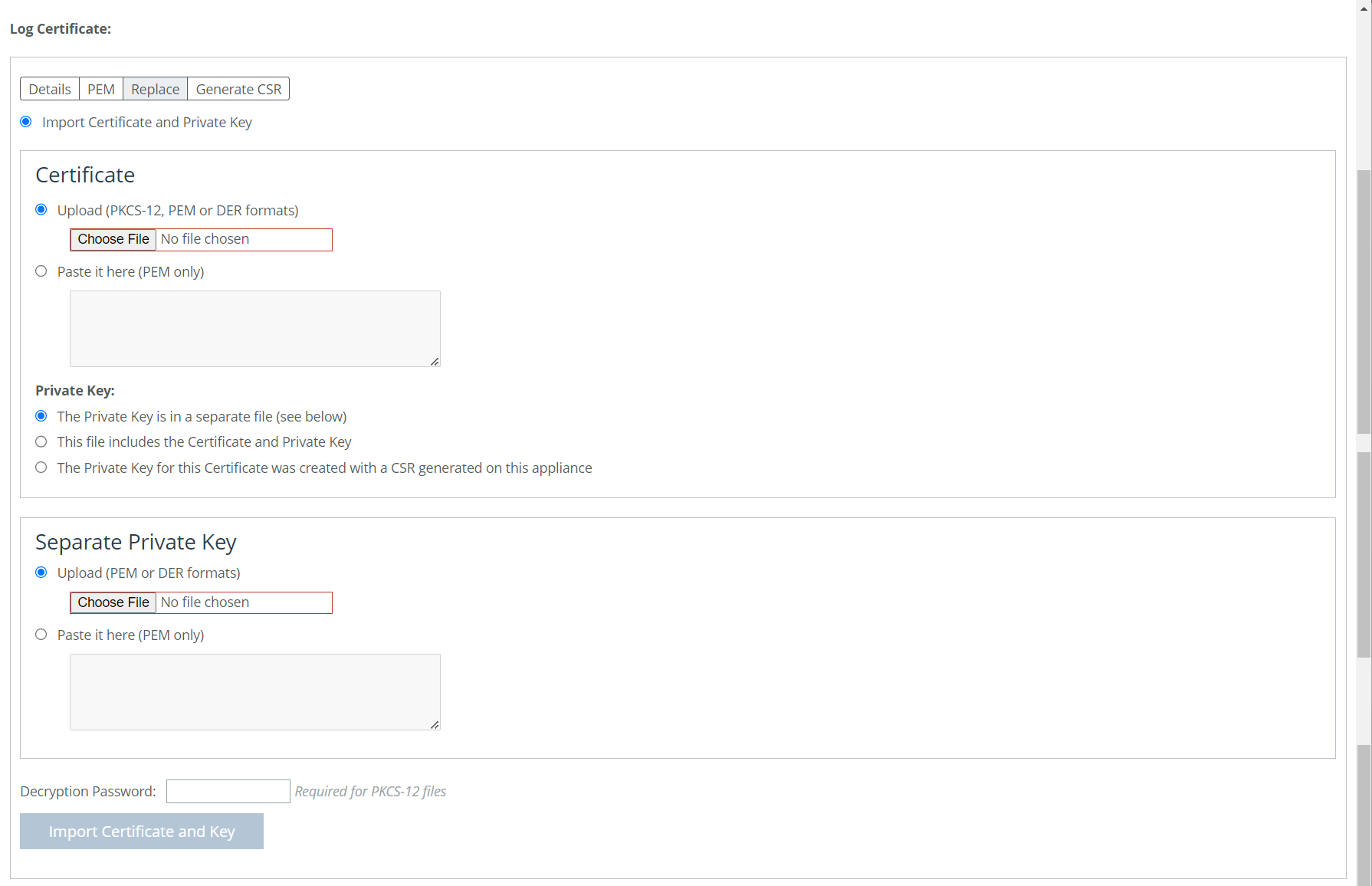Focus the Decryption Password field

[228, 791]
